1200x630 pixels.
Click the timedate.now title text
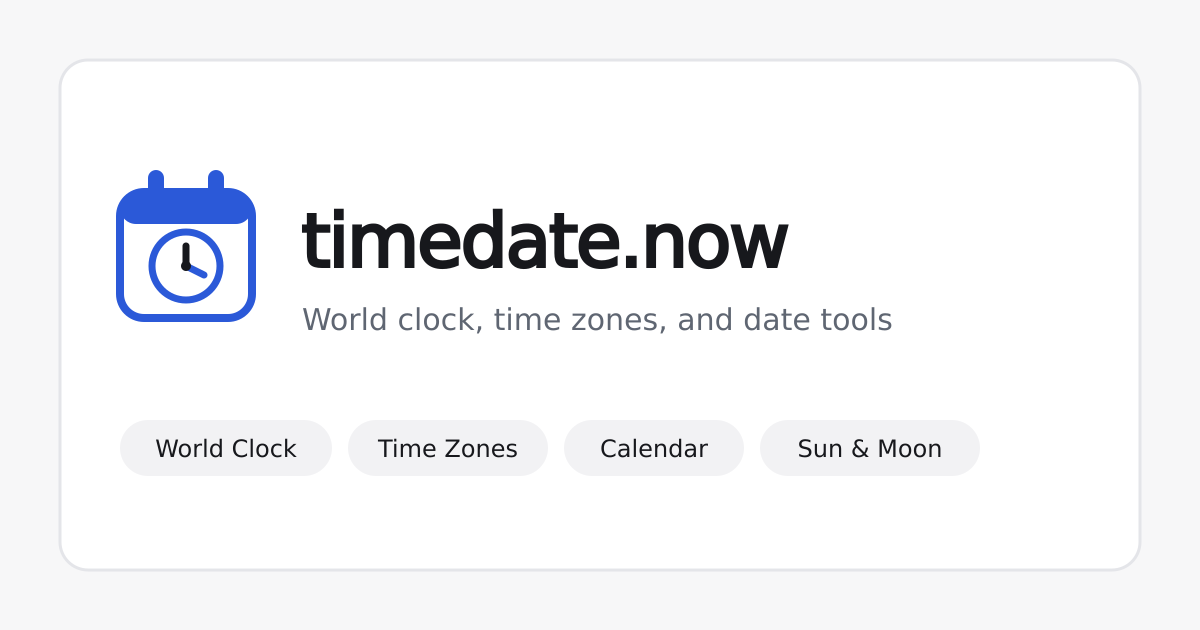545,240
